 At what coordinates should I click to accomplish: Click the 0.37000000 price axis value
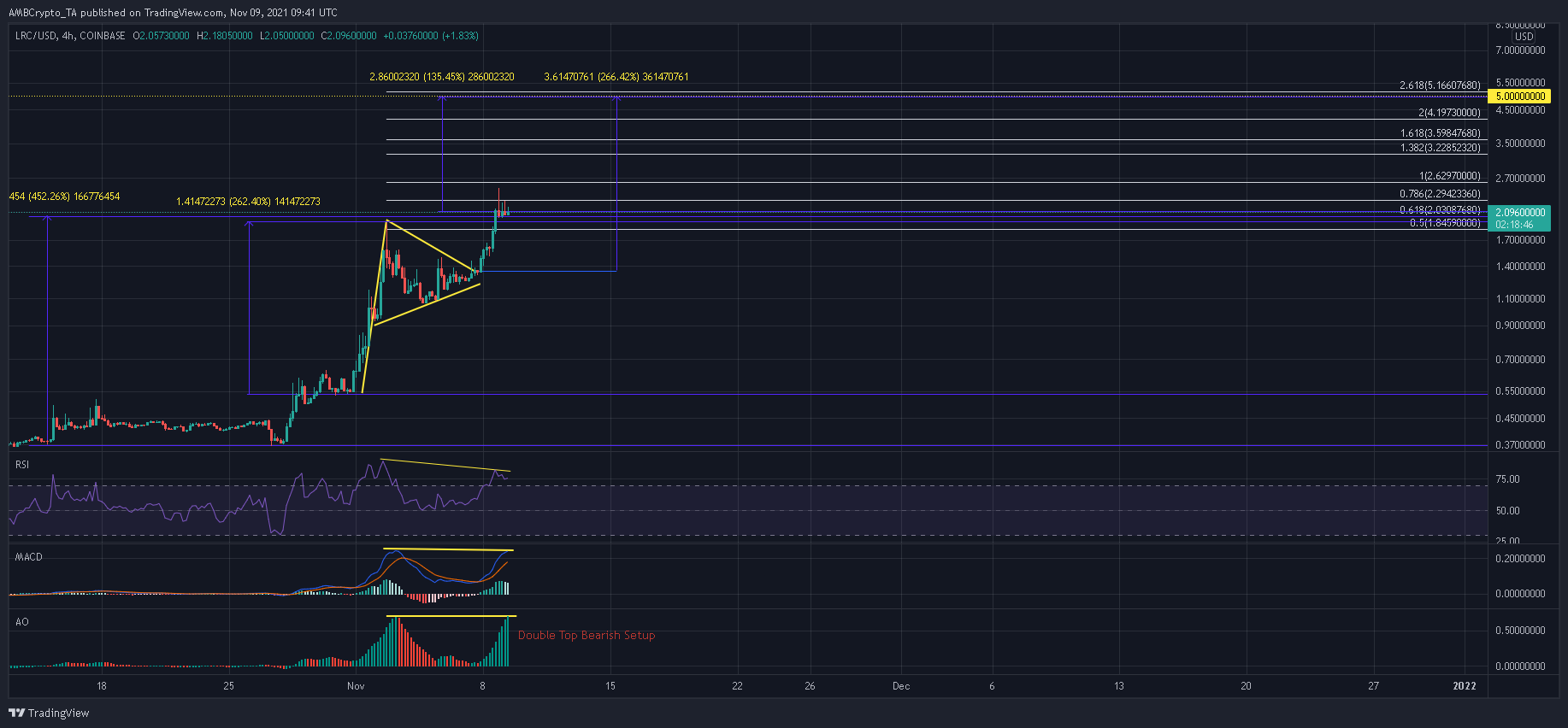pyautogui.click(x=1520, y=445)
